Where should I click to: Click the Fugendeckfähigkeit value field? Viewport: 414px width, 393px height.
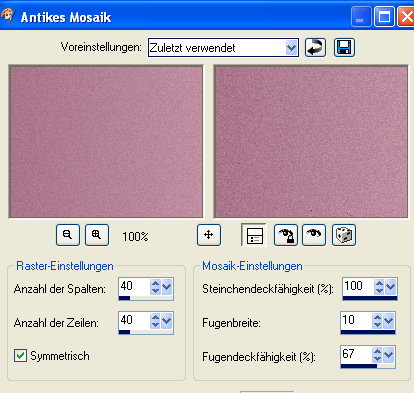356,354
